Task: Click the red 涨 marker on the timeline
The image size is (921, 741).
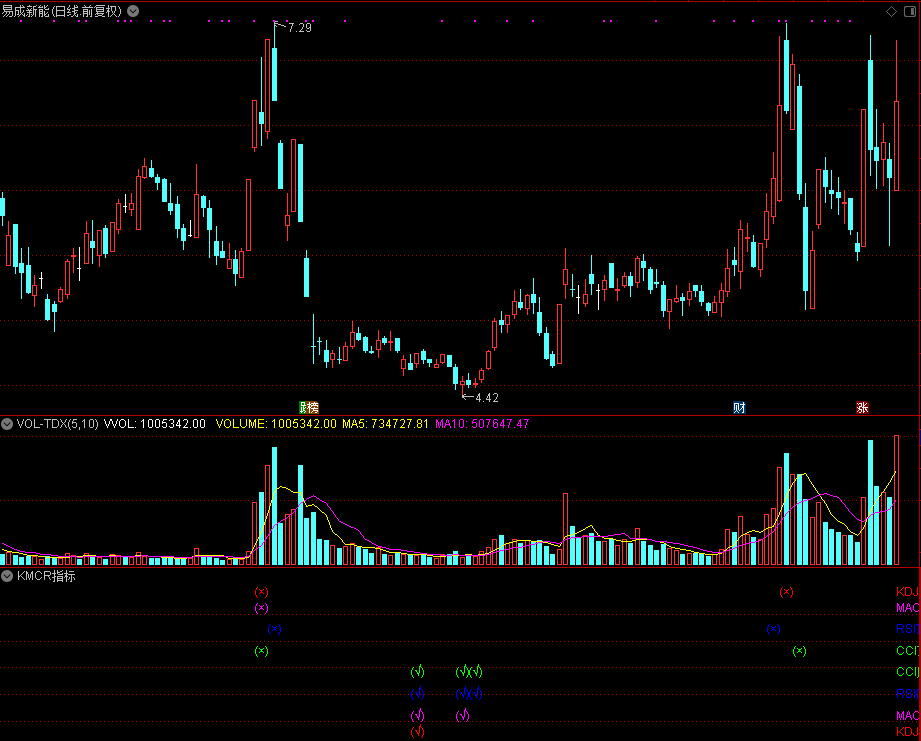Action: tap(862, 407)
